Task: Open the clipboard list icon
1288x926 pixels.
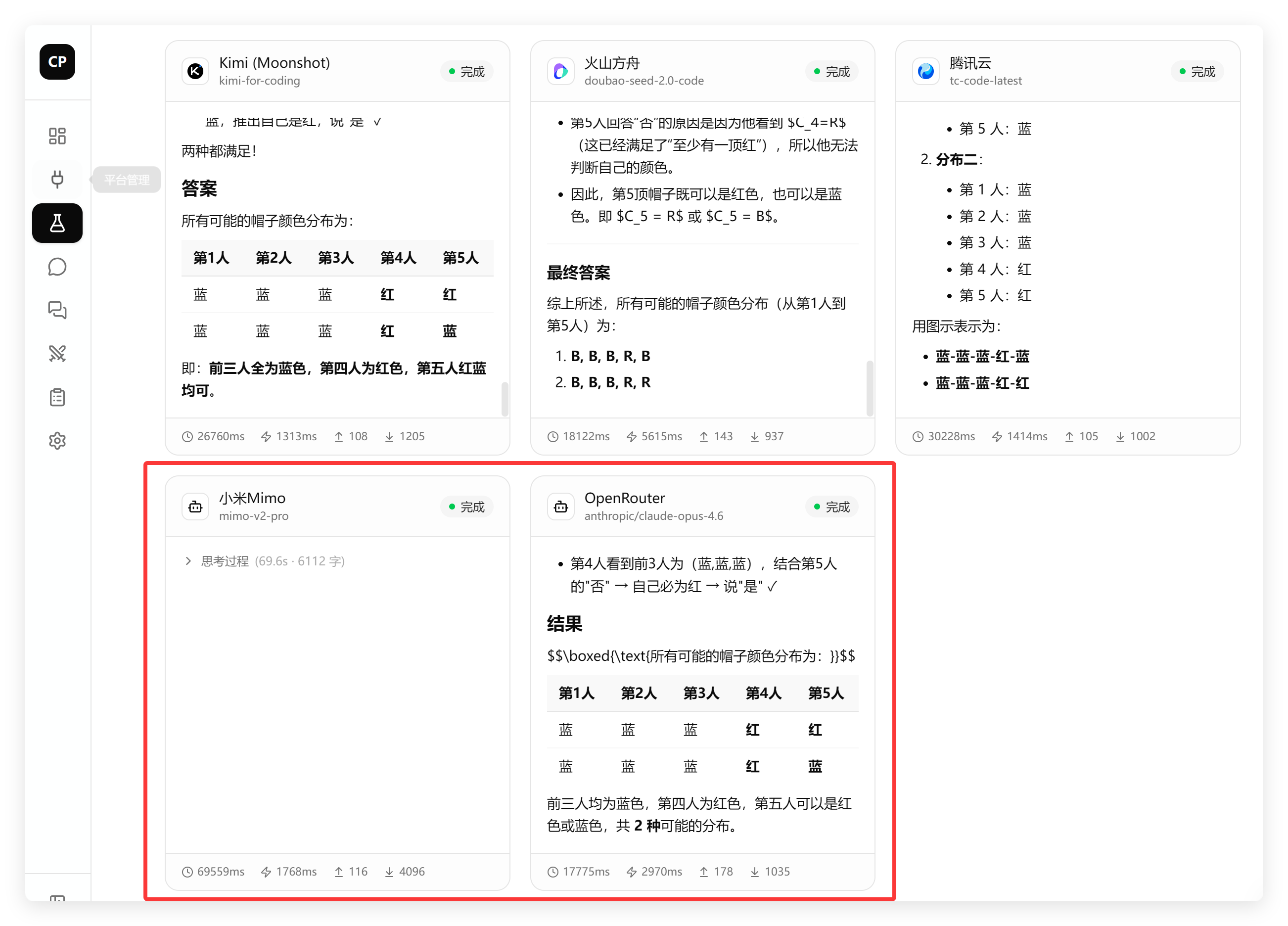Action: click(x=57, y=397)
